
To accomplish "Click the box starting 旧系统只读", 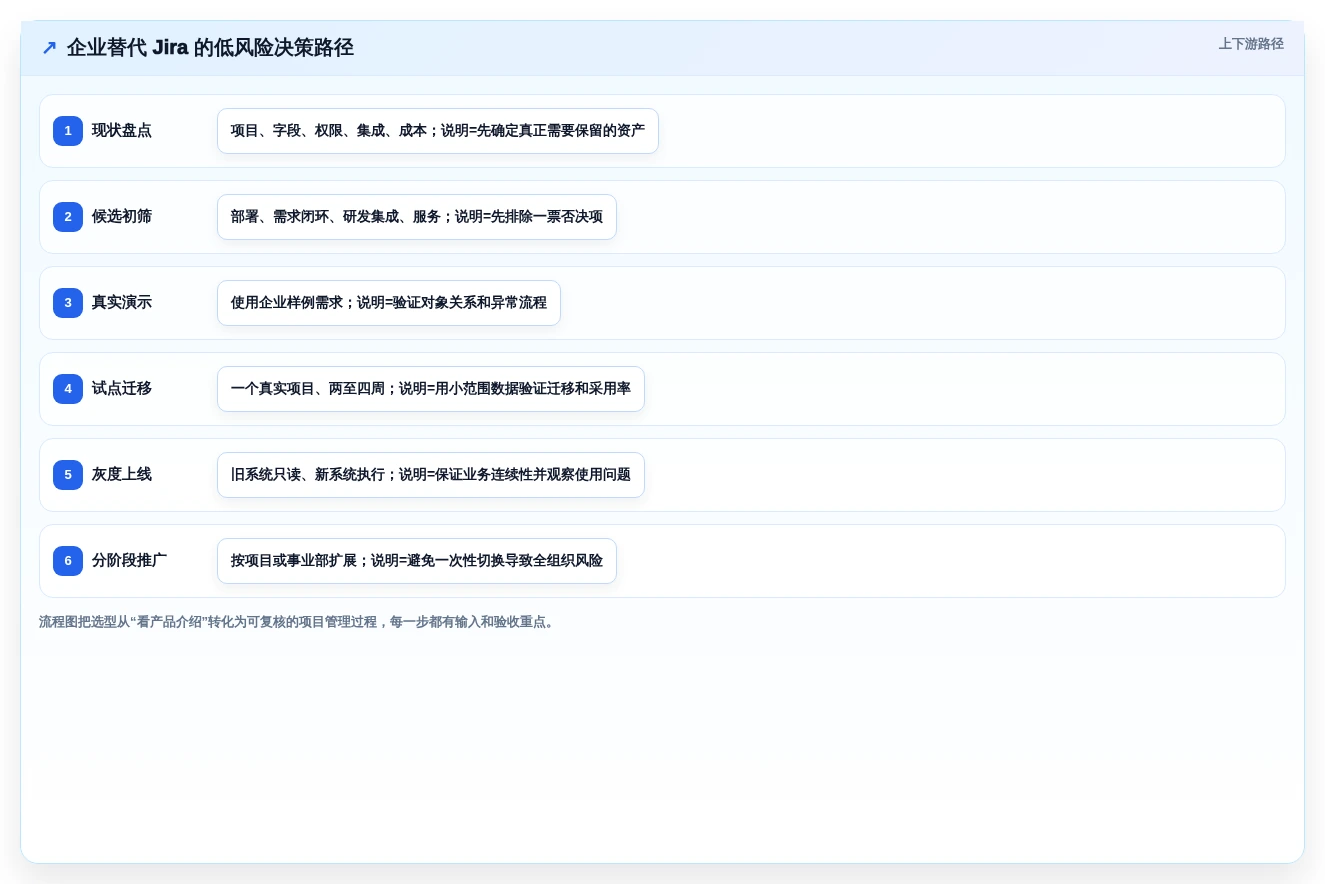I will [x=431, y=475].
